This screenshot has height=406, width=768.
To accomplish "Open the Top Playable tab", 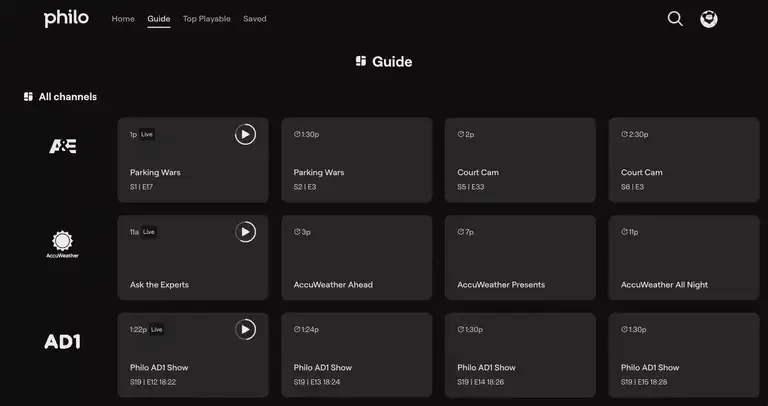I will pos(207,19).
